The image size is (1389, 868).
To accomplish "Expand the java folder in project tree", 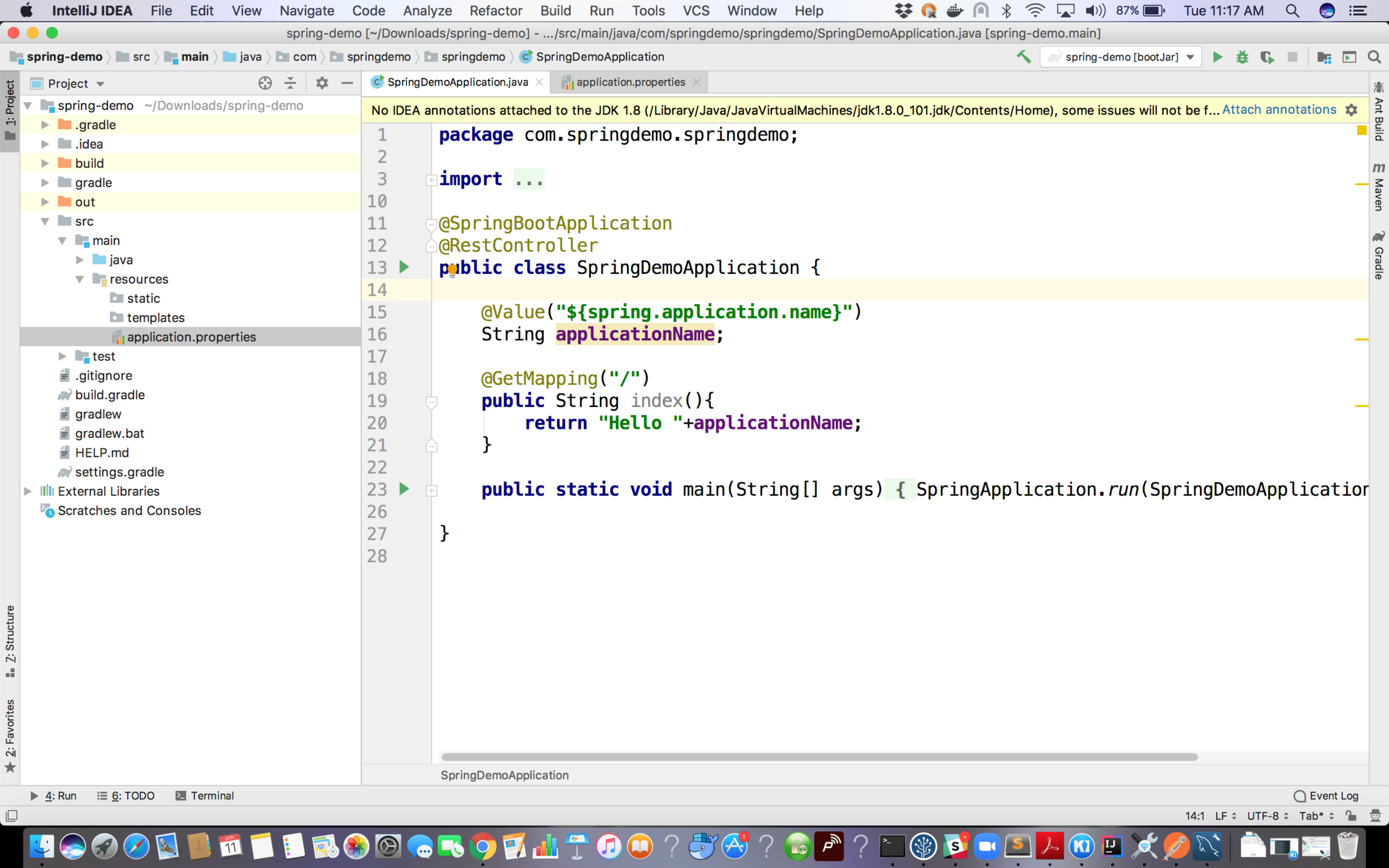I will tap(80, 260).
